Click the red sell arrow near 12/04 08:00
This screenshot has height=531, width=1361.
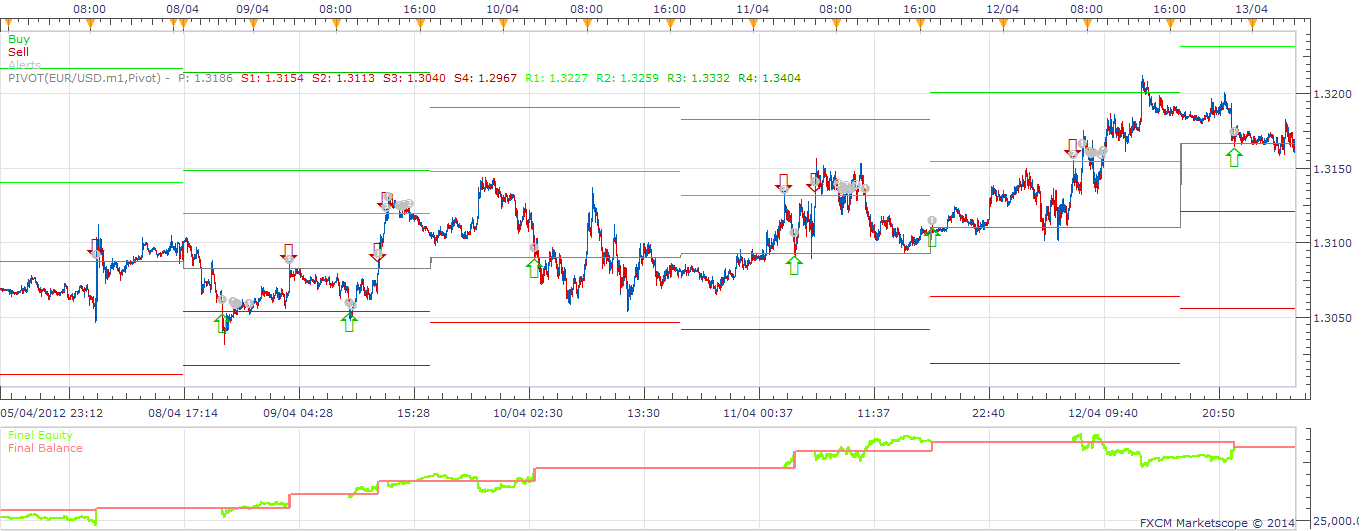pos(1073,148)
